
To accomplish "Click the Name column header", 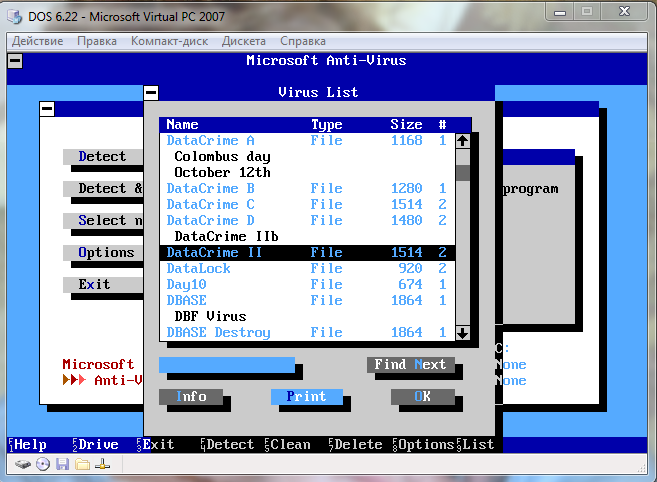I will coord(182,124).
